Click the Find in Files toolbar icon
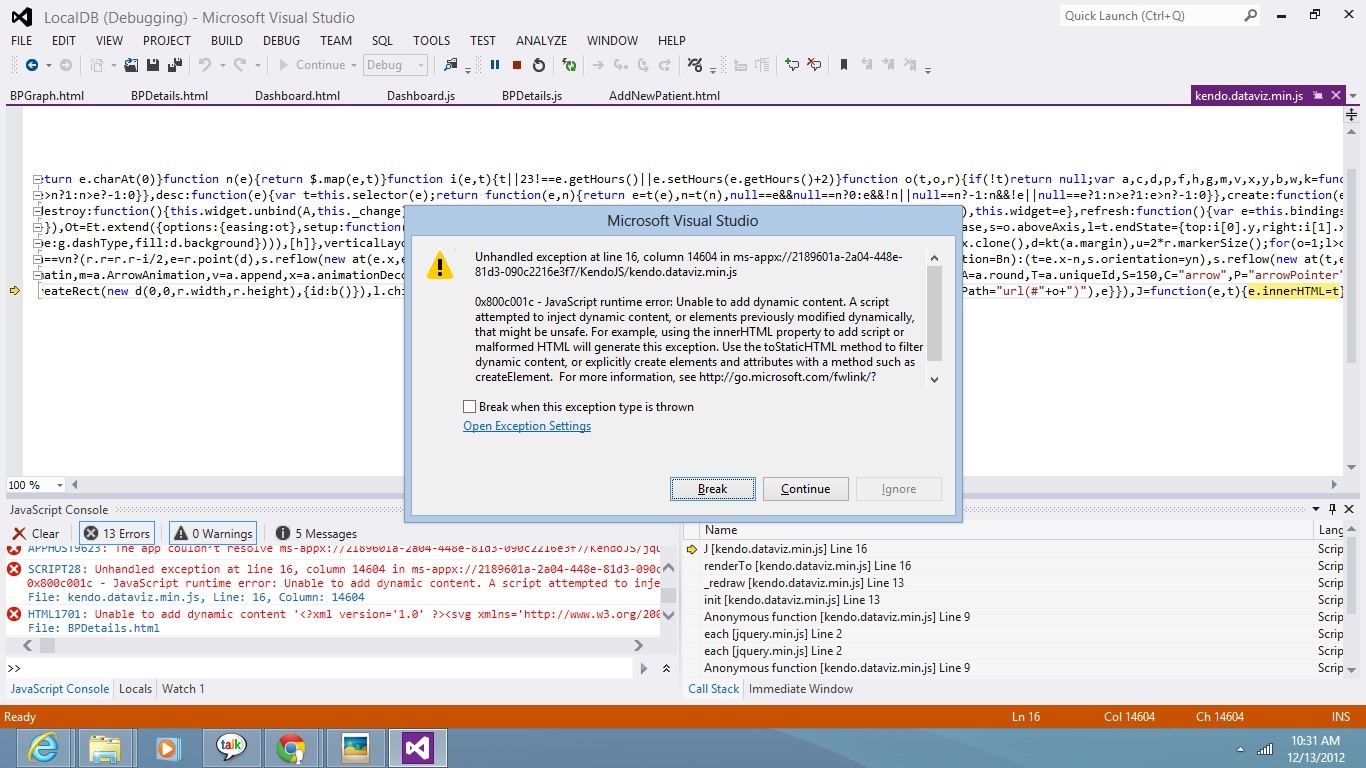Viewport: 1366px width, 768px height. (x=451, y=65)
